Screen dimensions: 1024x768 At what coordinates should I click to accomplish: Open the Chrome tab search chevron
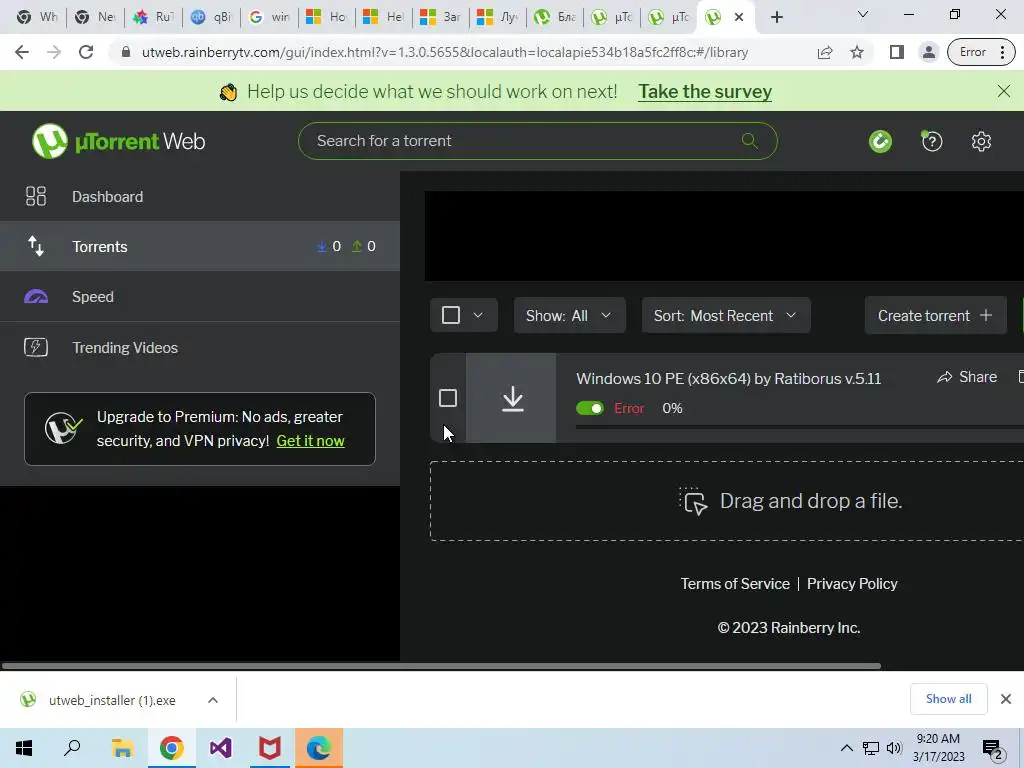[863, 14]
